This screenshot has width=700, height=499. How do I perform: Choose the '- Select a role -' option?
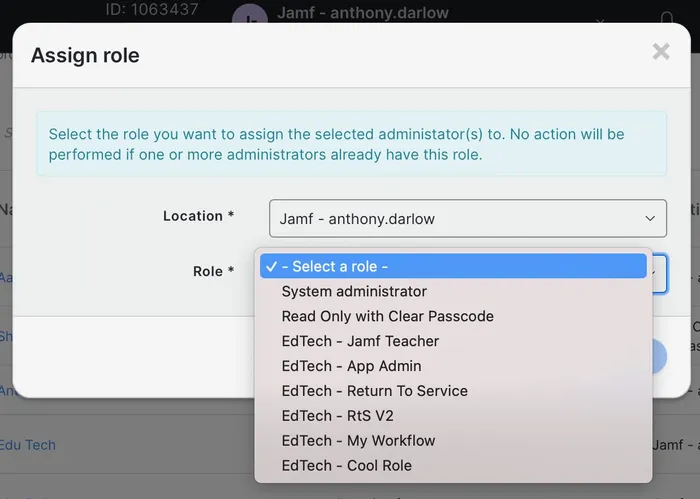[x=453, y=266]
